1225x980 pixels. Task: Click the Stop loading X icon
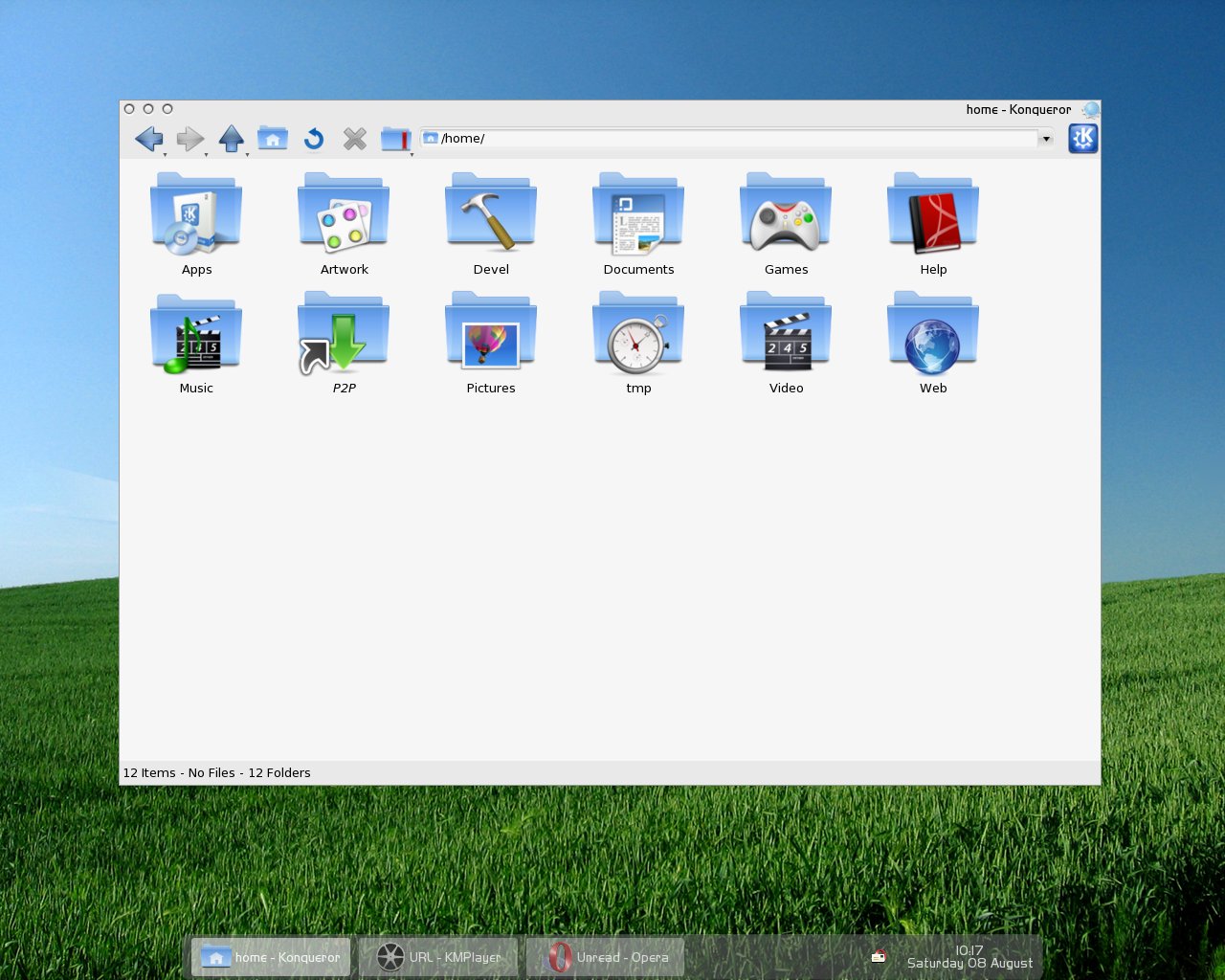coord(355,139)
